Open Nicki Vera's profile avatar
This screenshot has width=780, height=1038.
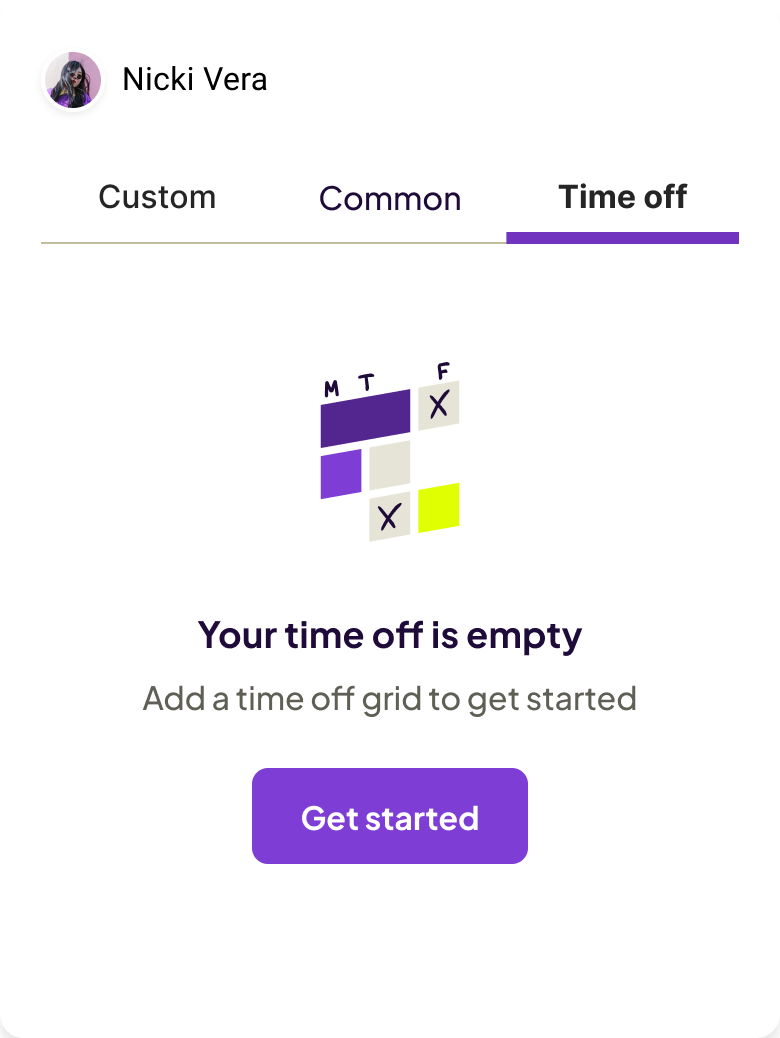coord(72,80)
